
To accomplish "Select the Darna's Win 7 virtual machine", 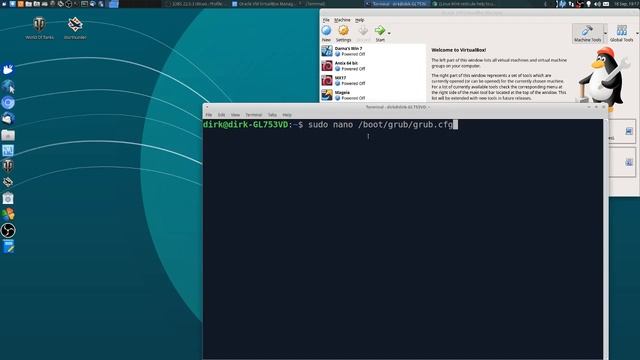I will [x=373, y=51].
